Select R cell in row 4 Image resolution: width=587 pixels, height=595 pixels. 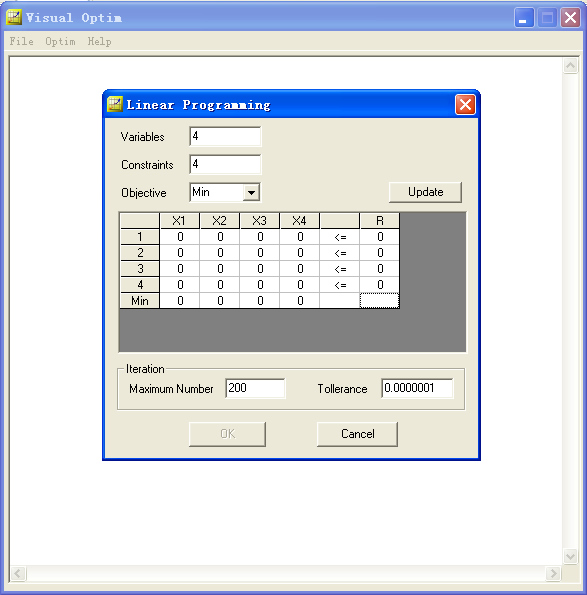[380, 285]
